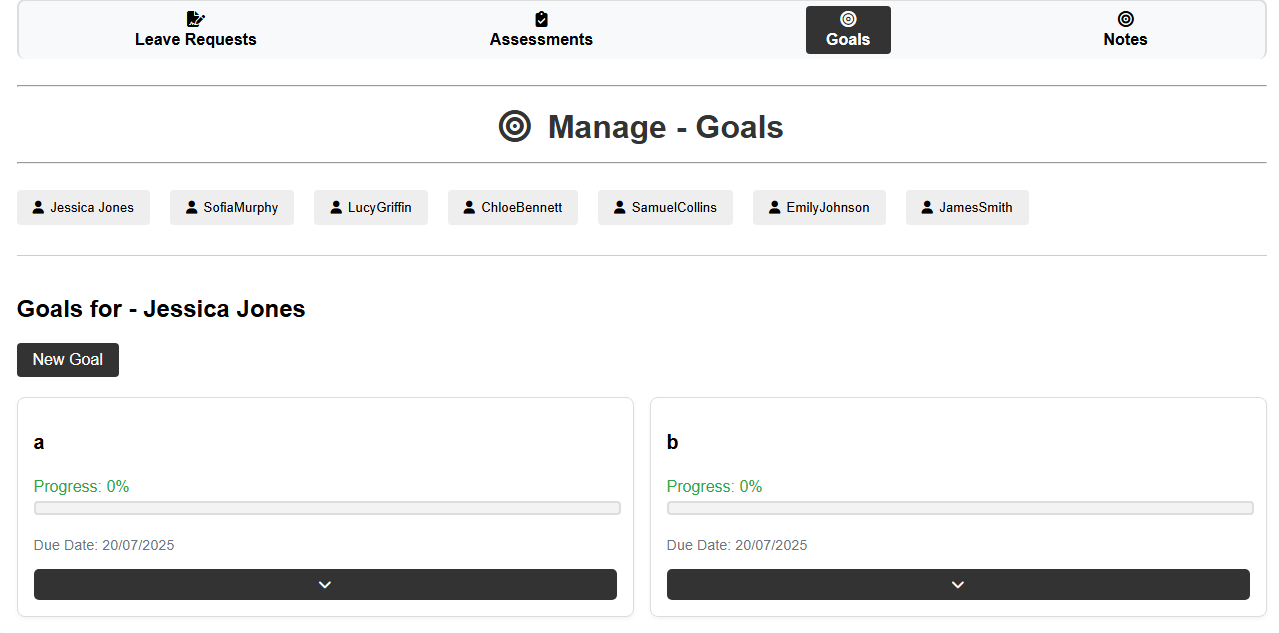Click the target icon beside Manage - Goals heading
1279x633 pixels.
514,127
